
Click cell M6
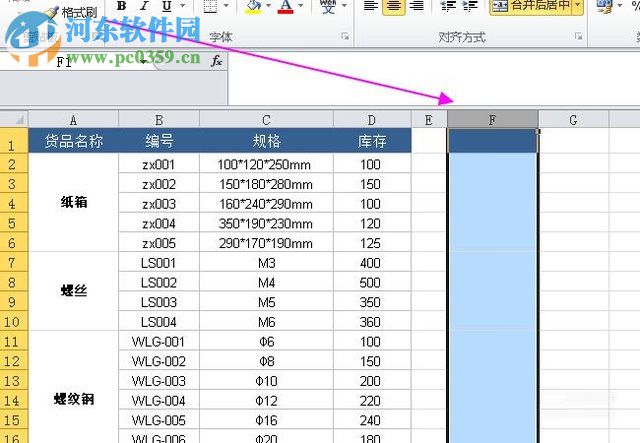(x=267, y=322)
